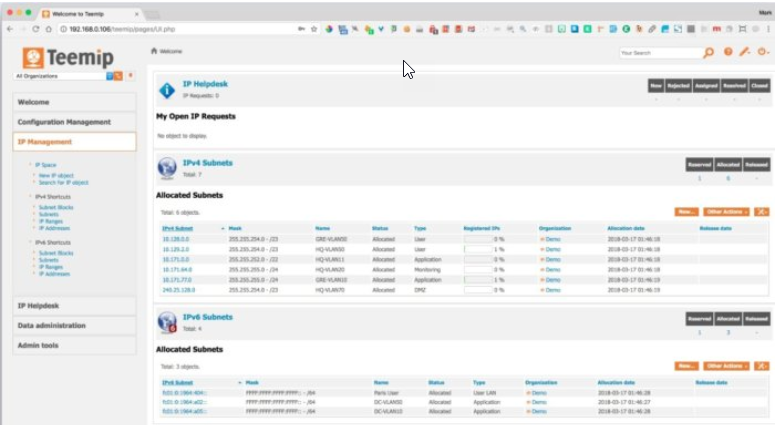
Task: Click the orange search icon beside All Organizations
Action: (119, 76)
